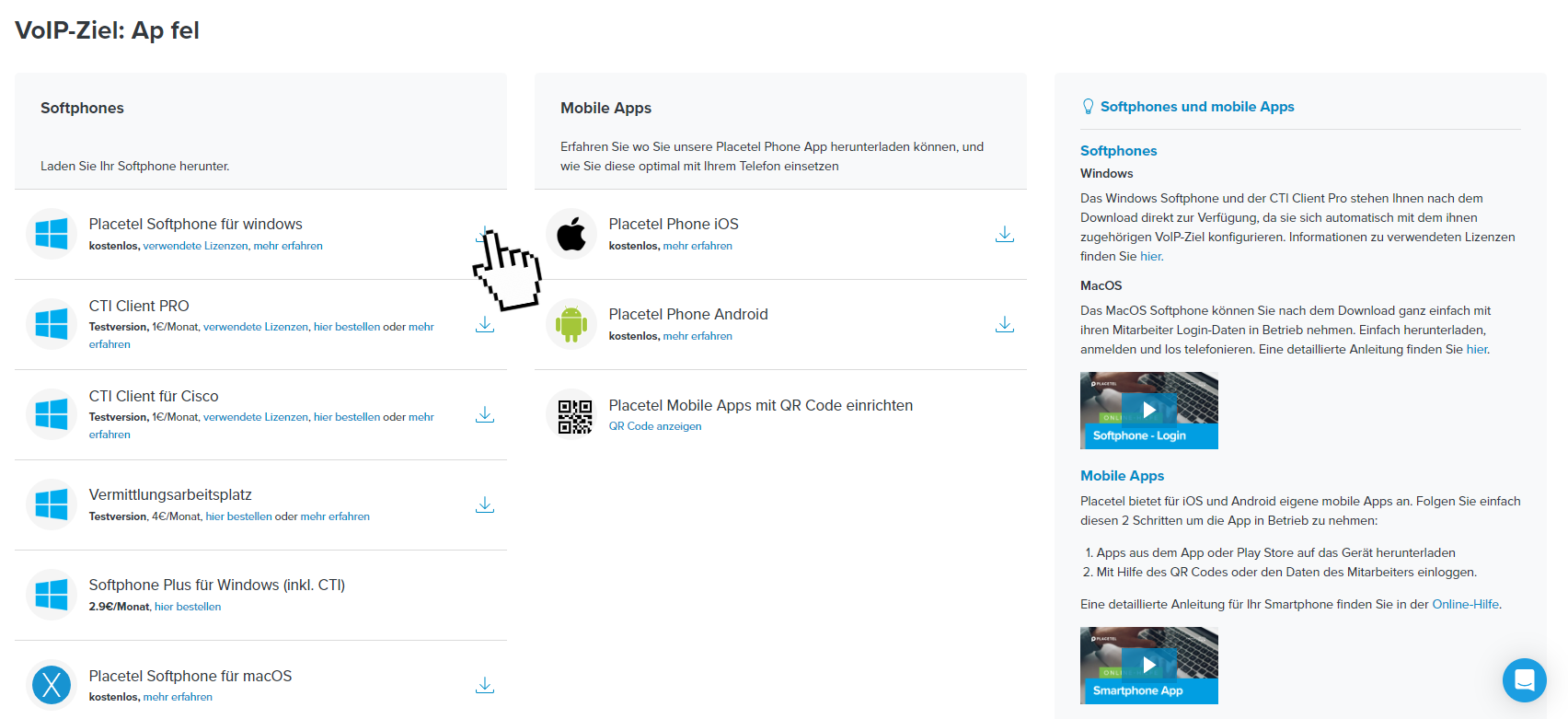Click Windows logo beside CTI Client für Cisco

pos(52,414)
